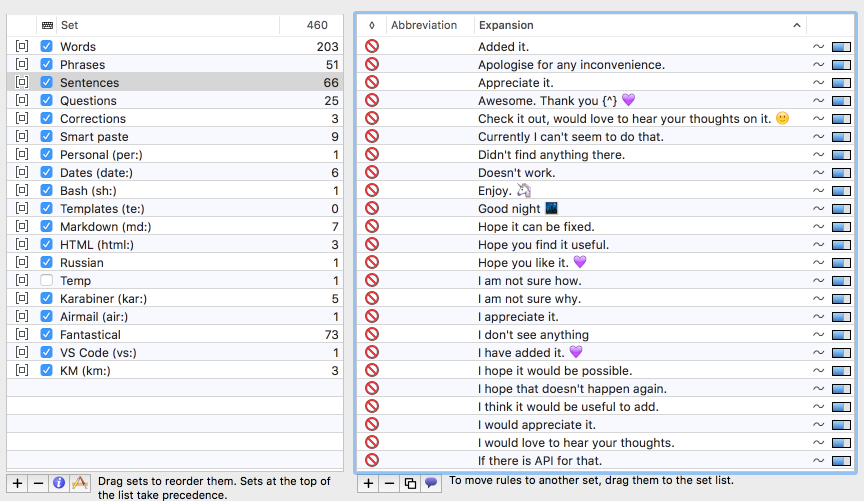Uncheck the Fantastical set checkbox
864x501 pixels.
click(x=46, y=335)
